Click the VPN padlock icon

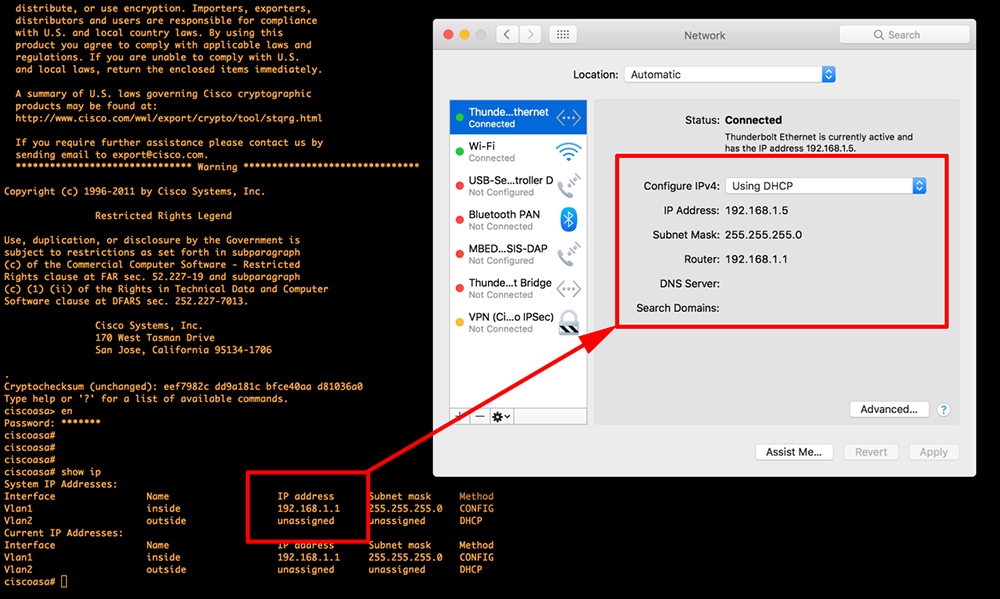point(568,322)
